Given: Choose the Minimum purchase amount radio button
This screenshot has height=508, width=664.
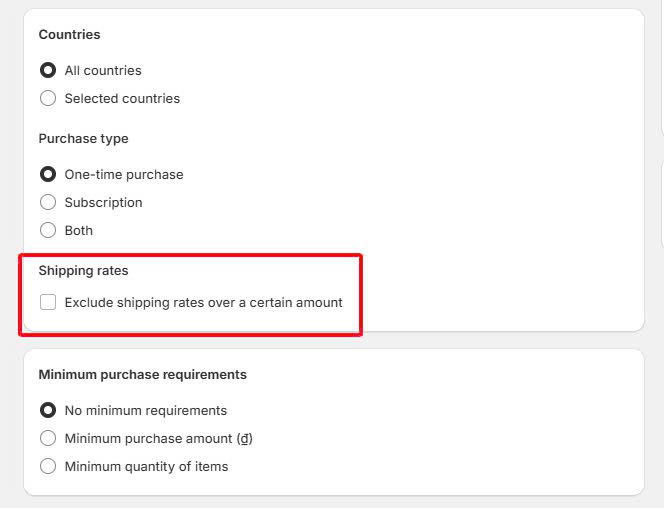Looking at the screenshot, I should click(x=48, y=438).
